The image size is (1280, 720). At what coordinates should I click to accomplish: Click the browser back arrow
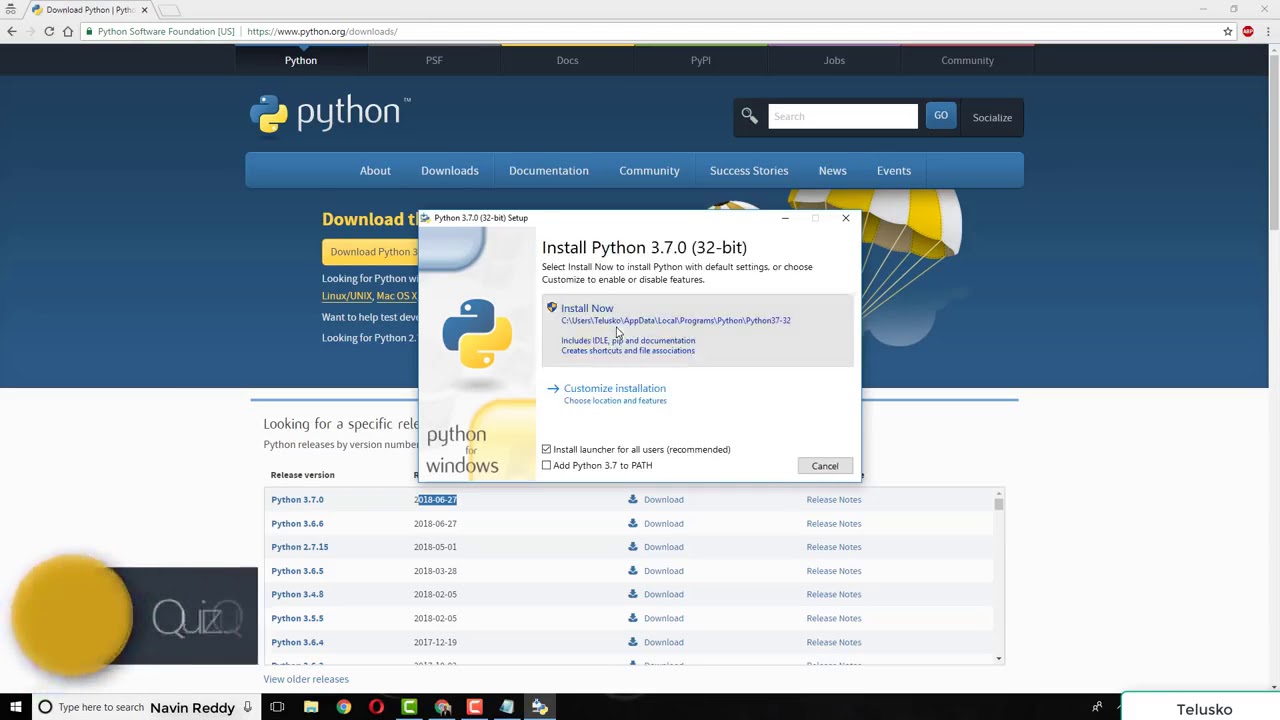coord(12,31)
